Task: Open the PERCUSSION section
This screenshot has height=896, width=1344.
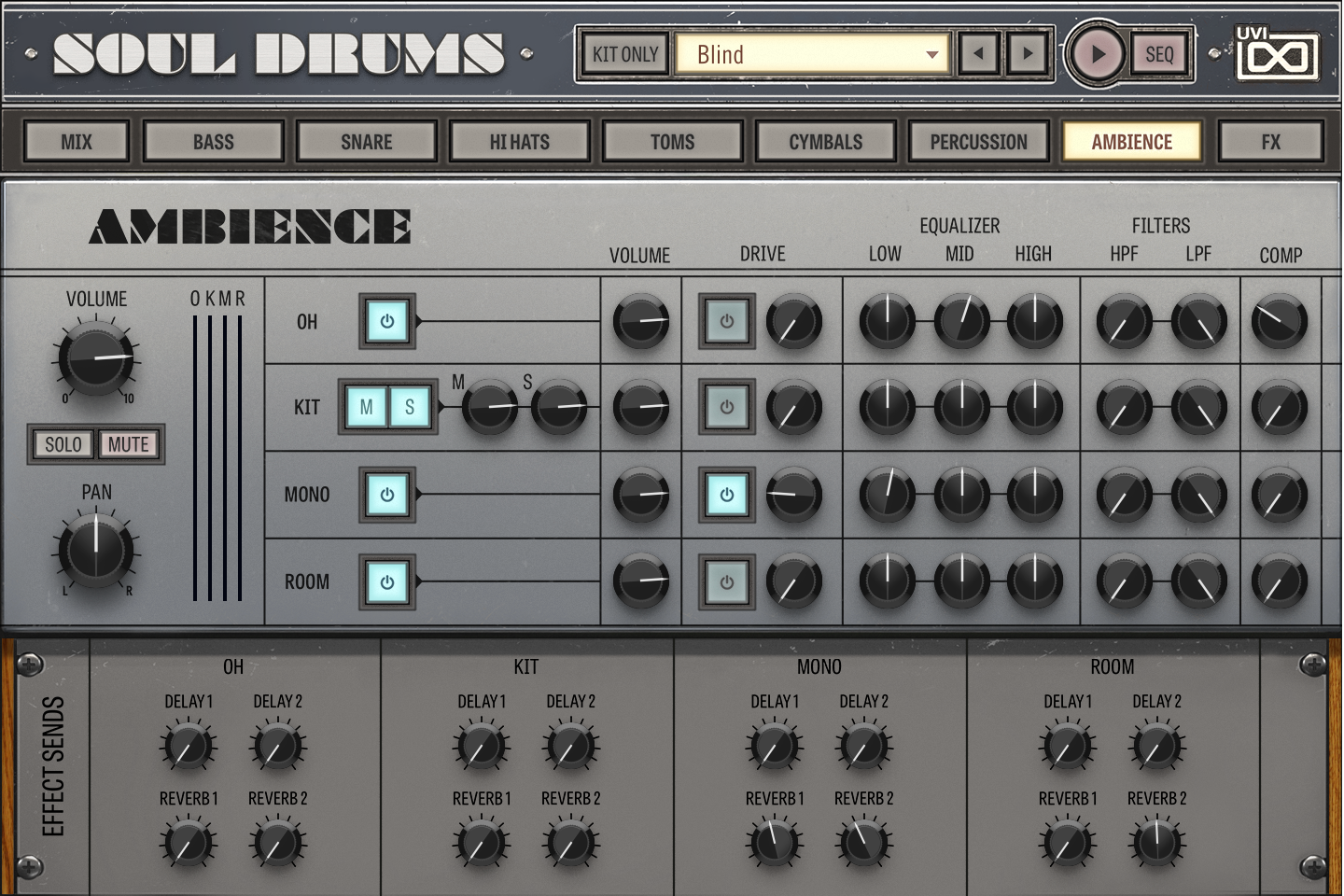Action: (978, 141)
